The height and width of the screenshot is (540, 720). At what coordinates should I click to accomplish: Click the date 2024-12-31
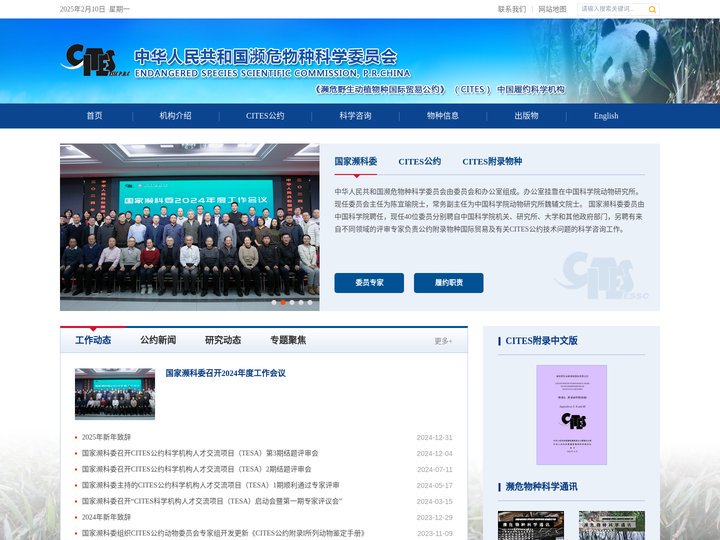pos(434,438)
